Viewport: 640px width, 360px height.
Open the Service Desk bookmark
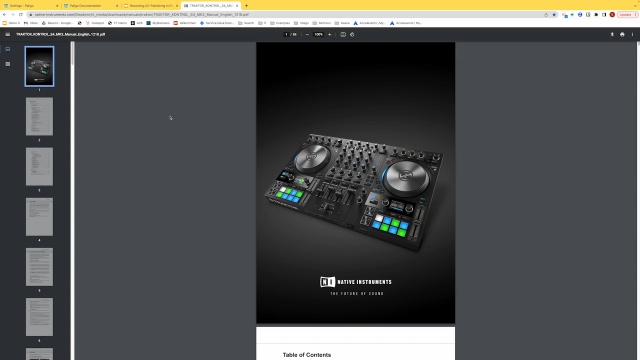(x=217, y=23)
